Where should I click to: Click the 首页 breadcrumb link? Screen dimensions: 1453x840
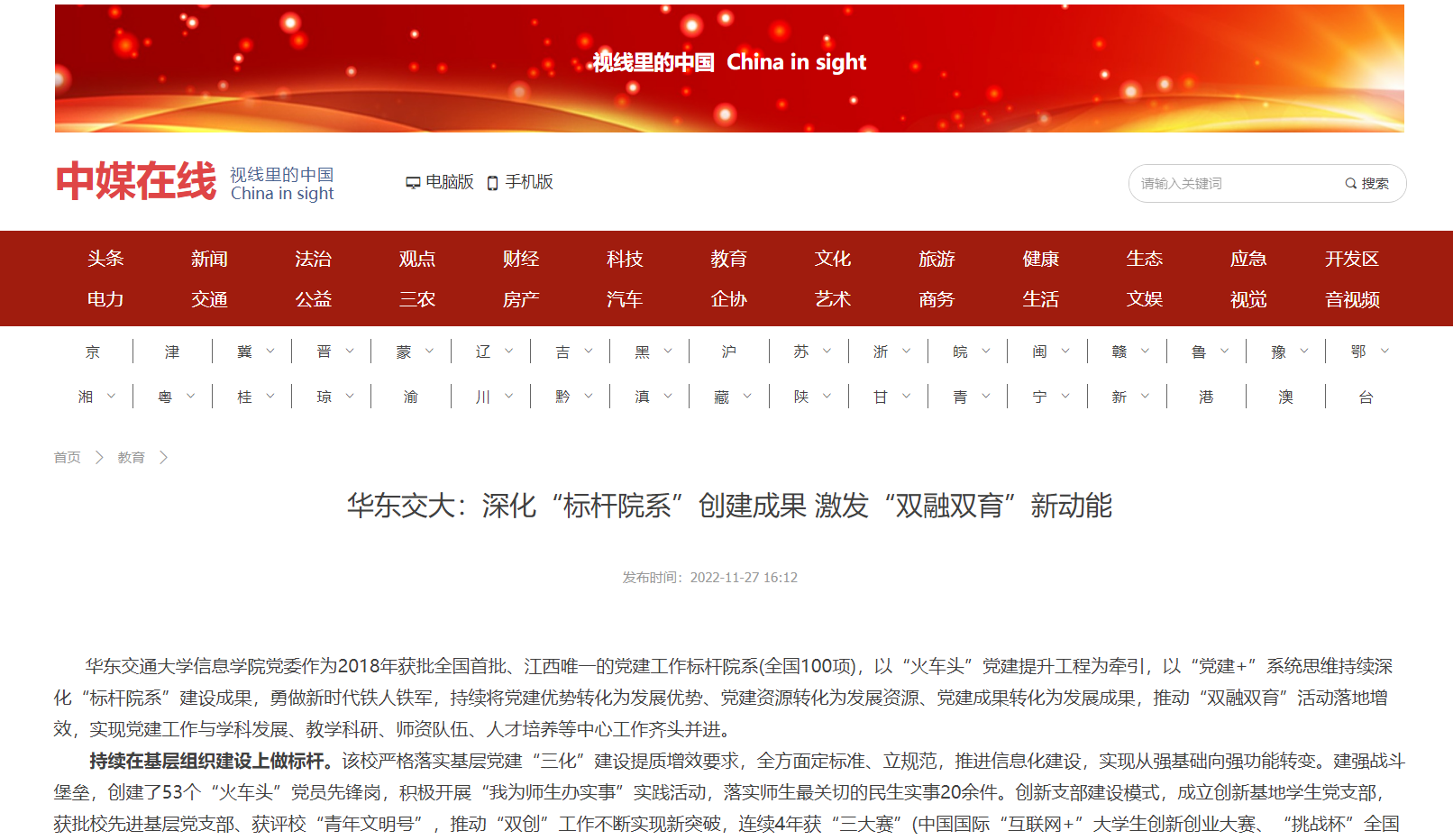(x=67, y=458)
